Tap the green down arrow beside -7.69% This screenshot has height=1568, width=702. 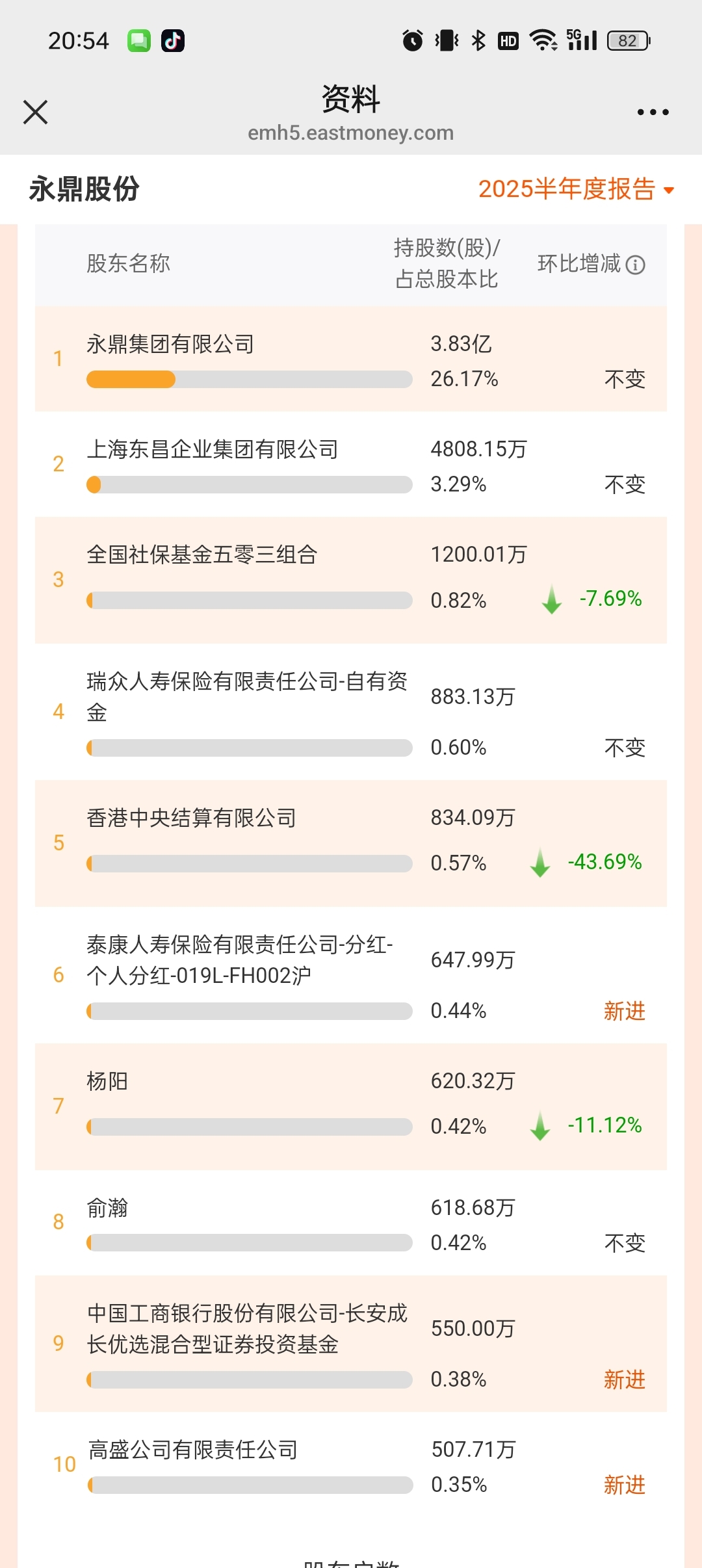pos(552,599)
